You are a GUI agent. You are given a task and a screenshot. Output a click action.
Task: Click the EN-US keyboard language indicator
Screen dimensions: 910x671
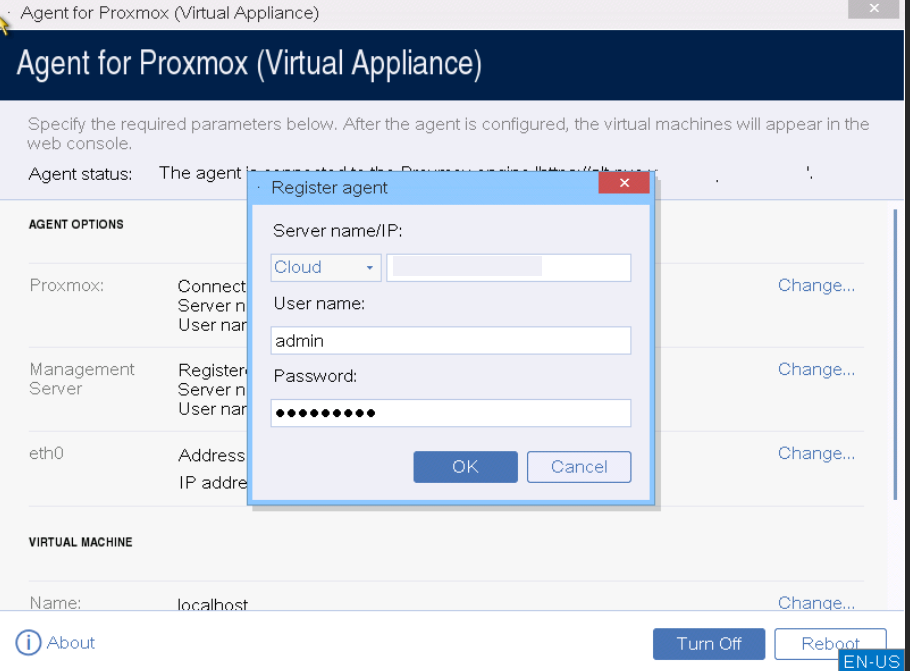coord(872,661)
